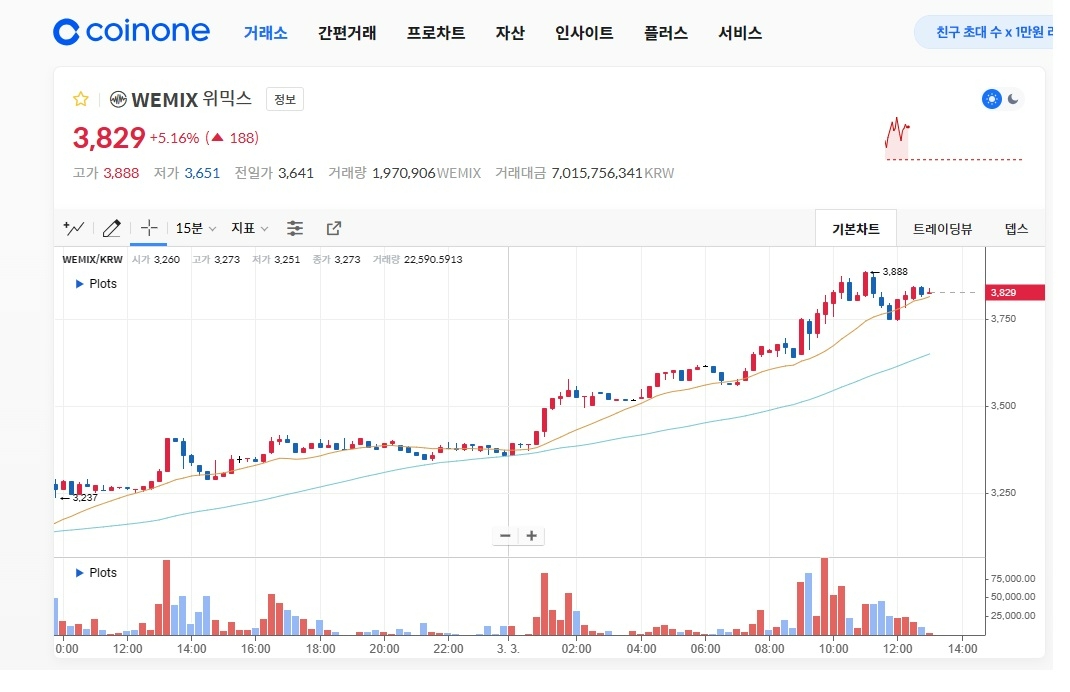The width and height of the screenshot is (1070, 692).
Task: Open the 거래소 menu
Action: tap(265, 33)
